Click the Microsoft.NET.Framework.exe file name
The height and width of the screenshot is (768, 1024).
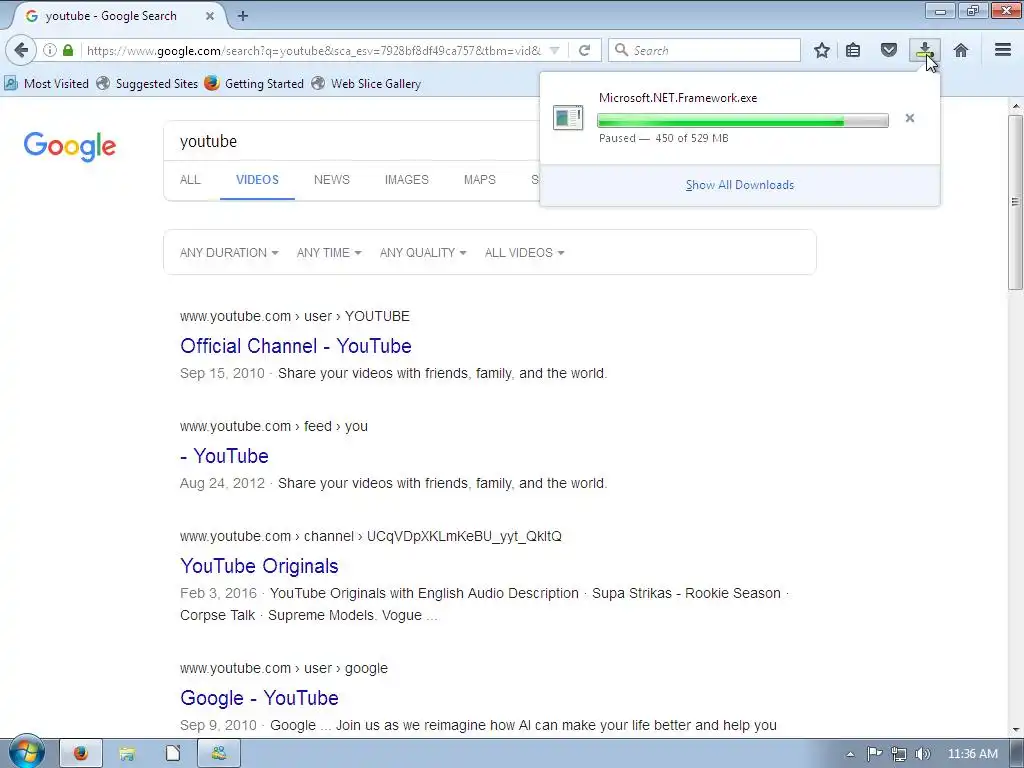(678, 98)
